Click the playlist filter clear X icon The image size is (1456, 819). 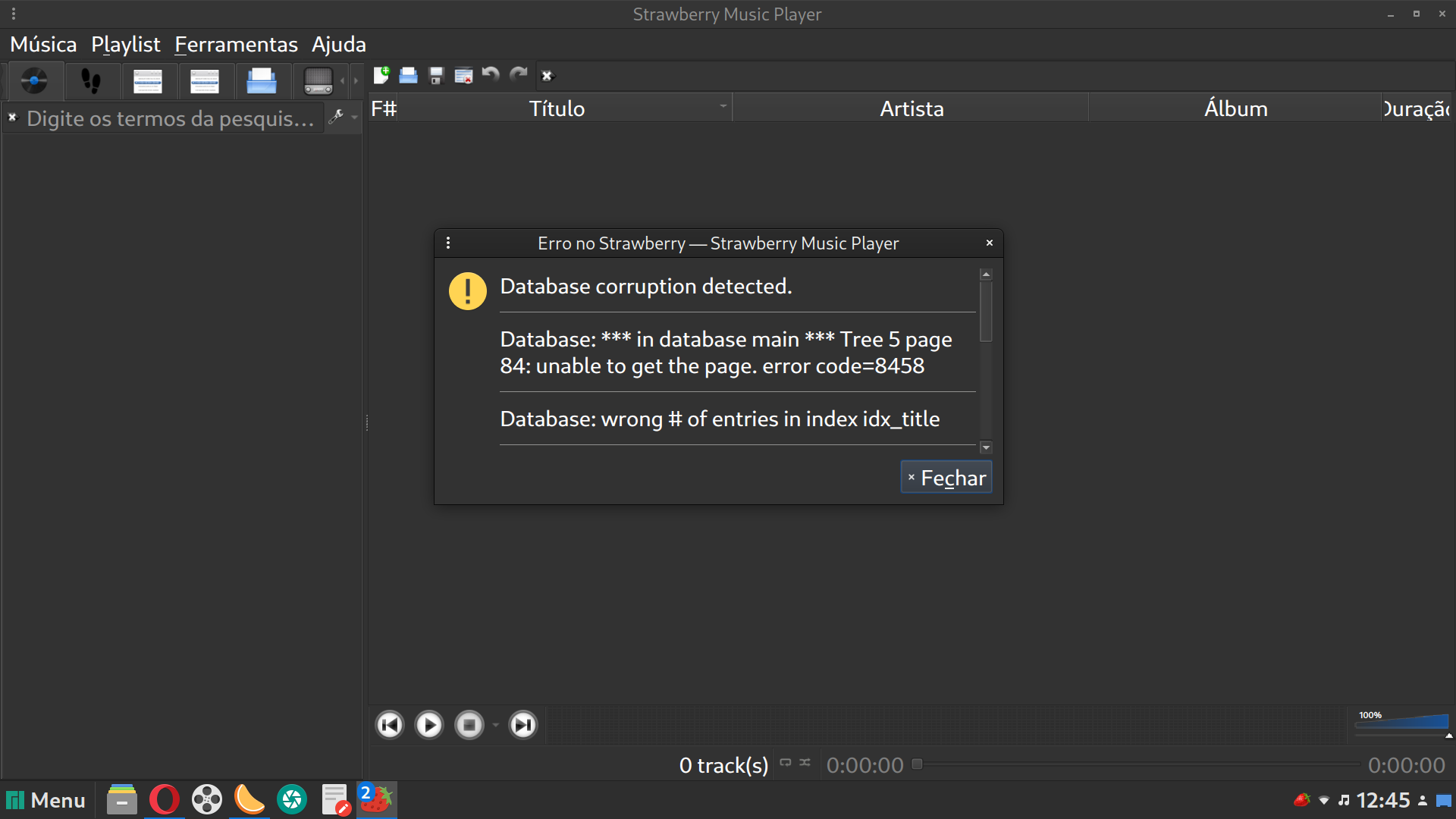click(547, 76)
